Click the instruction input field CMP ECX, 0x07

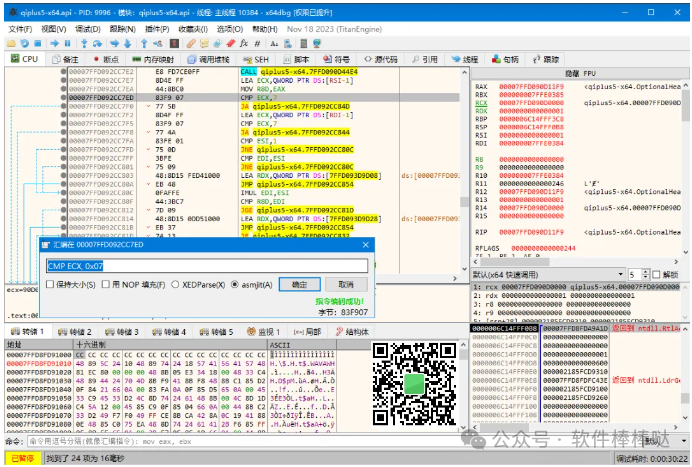pos(207,266)
